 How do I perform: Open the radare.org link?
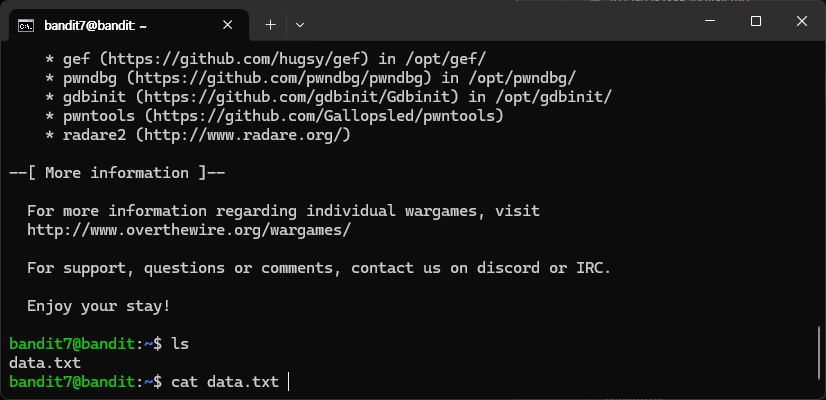click(x=243, y=135)
